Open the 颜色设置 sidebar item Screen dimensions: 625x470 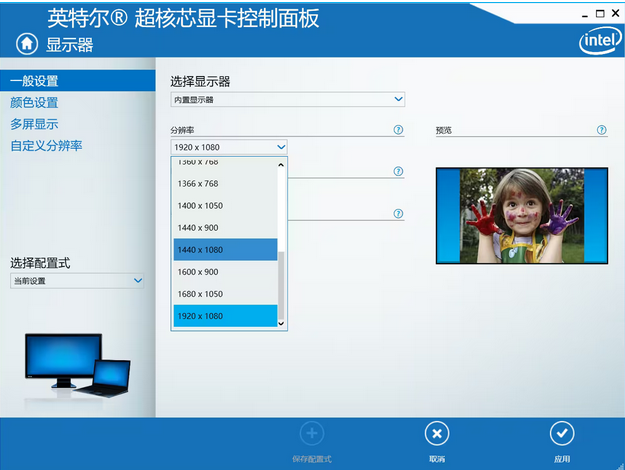35,103
